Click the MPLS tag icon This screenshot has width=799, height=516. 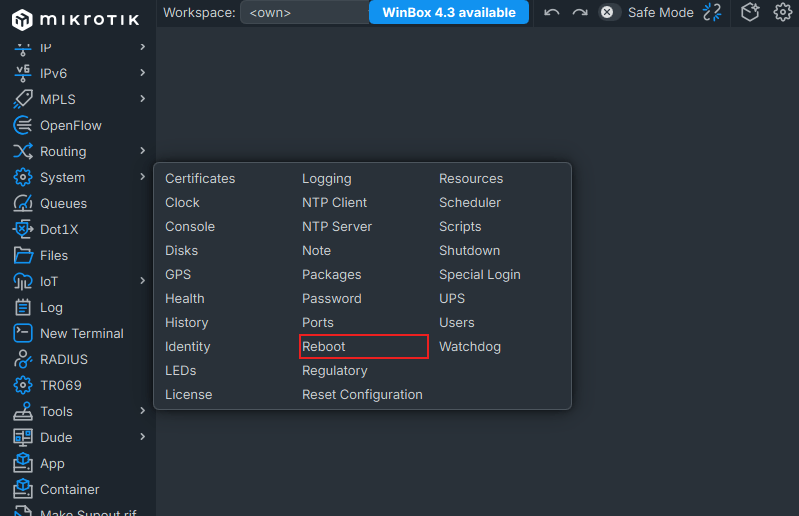pos(23,99)
